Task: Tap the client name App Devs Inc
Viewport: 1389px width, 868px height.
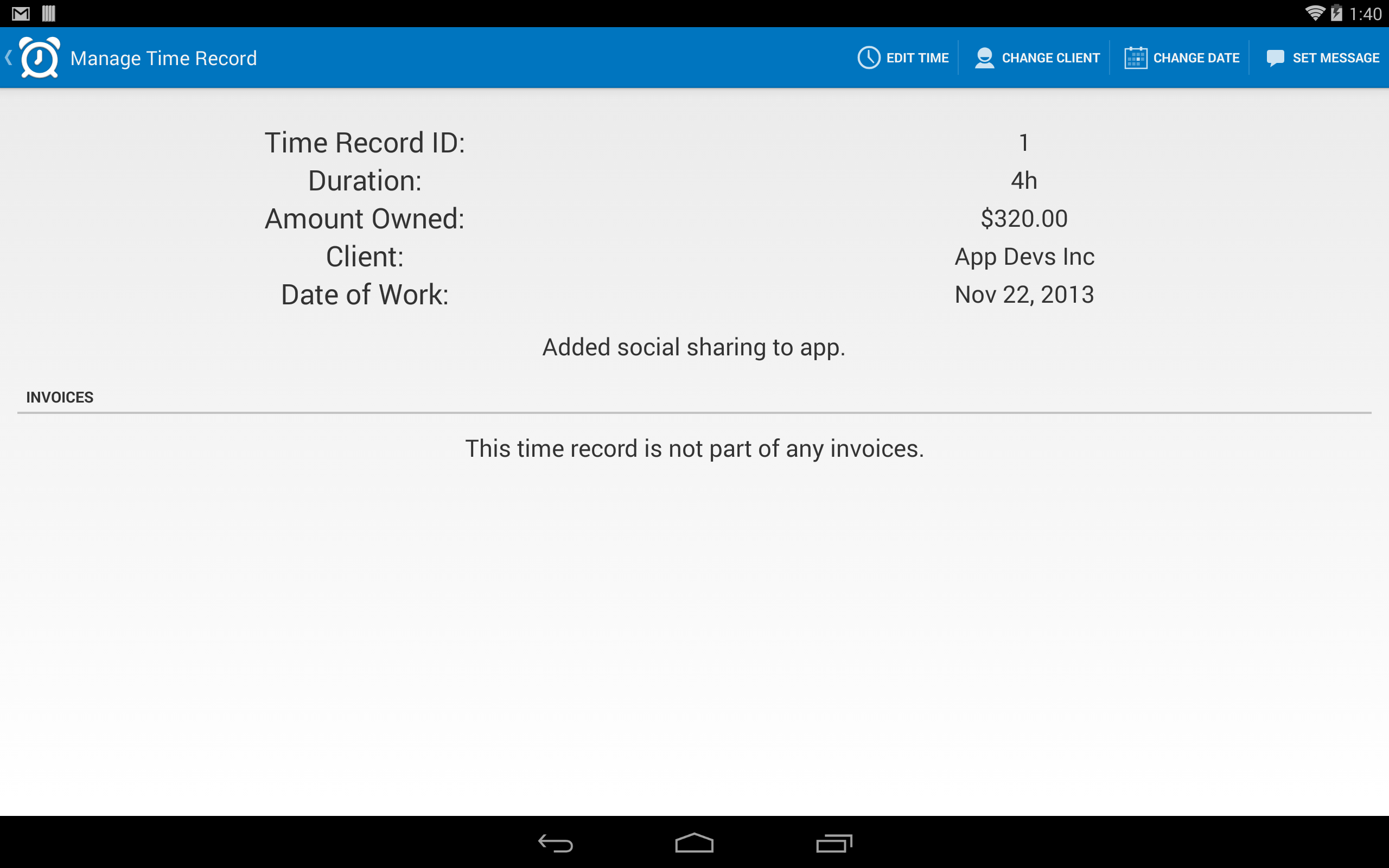Action: 1024,256
